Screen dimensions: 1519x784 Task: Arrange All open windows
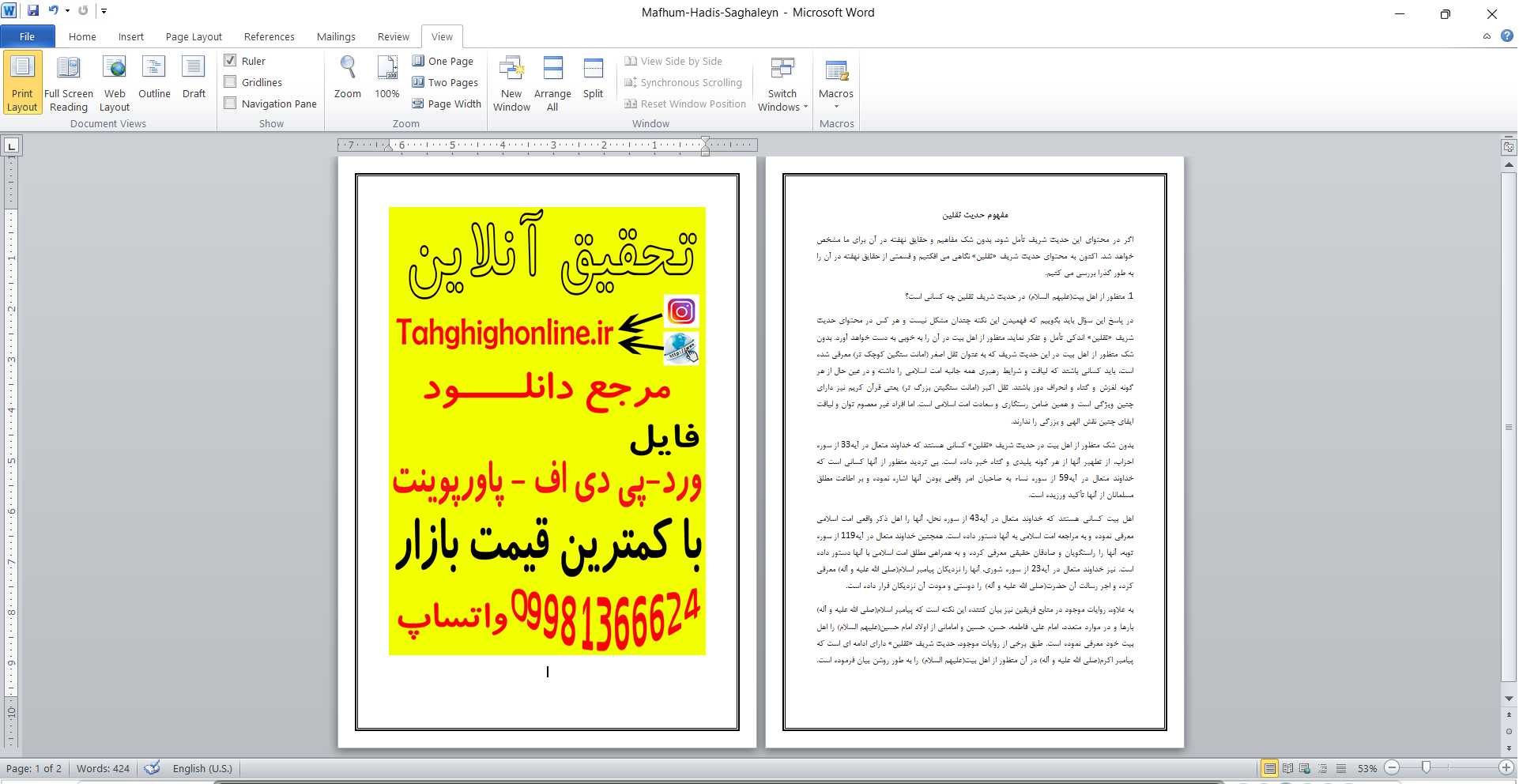(x=552, y=84)
